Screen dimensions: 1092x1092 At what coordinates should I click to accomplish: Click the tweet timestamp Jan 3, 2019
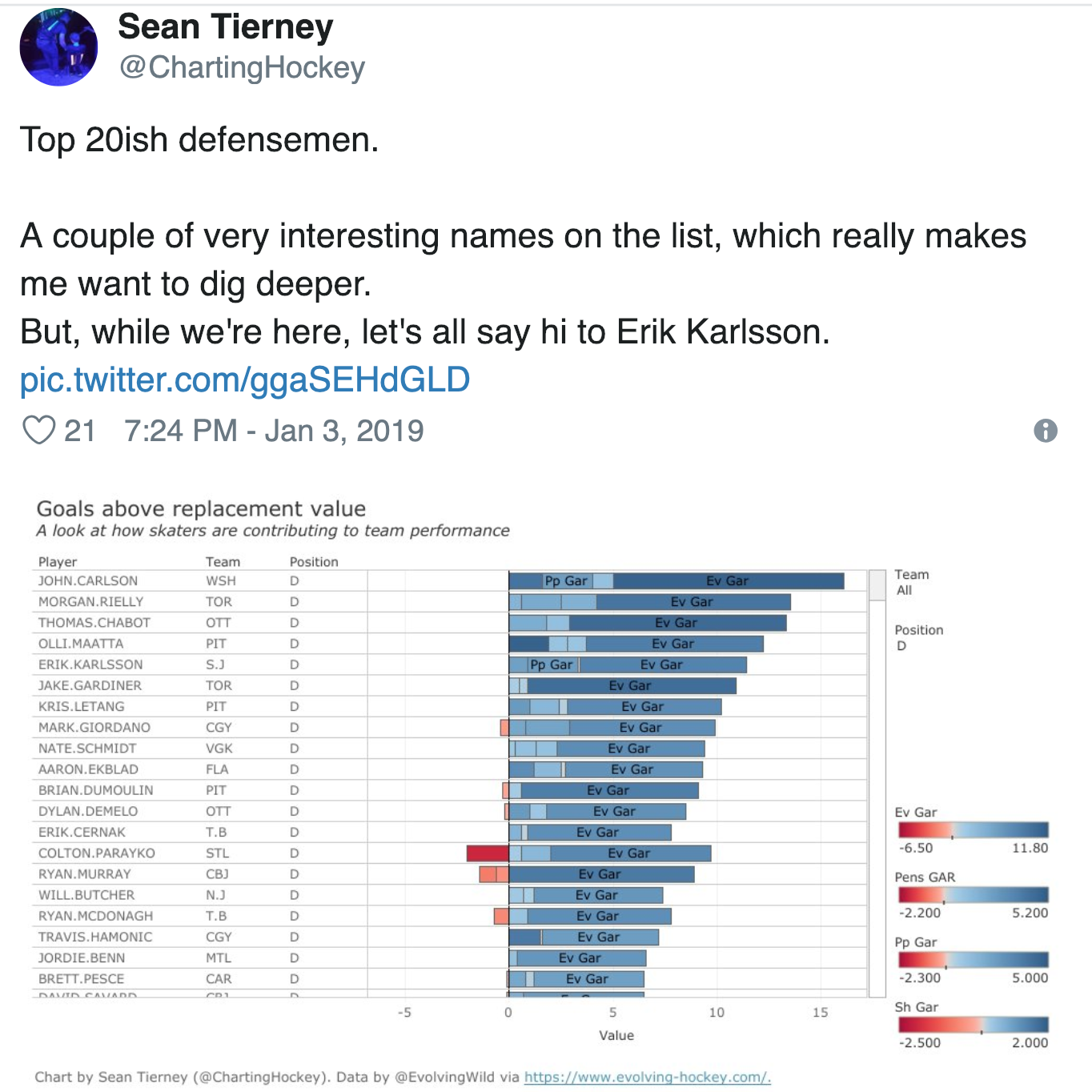(x=274, y=431)
